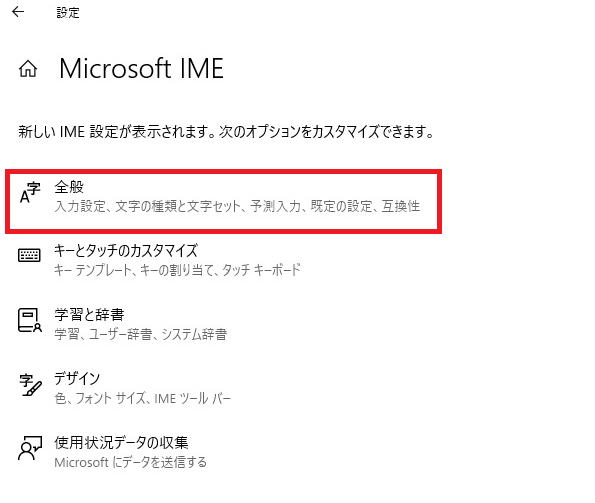
Task: Click the keyboard icon for キーとタッチのカスタマイズ
Action: click(x=29, y=255)
